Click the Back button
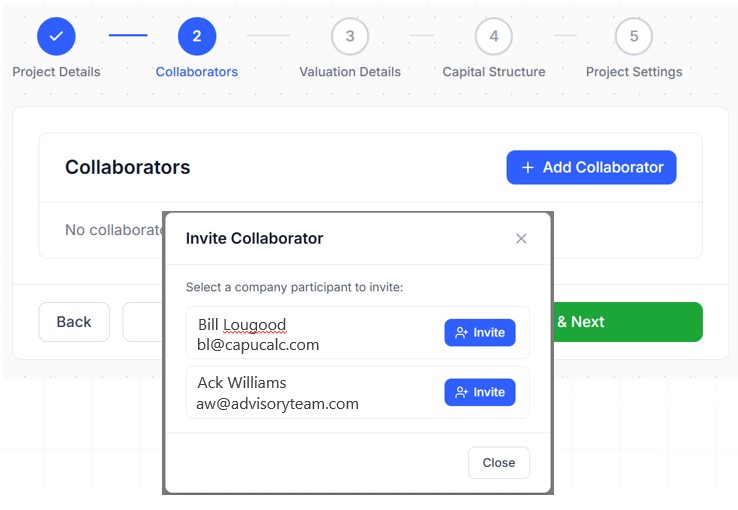738x510 pixels. (x=74, y=322)
